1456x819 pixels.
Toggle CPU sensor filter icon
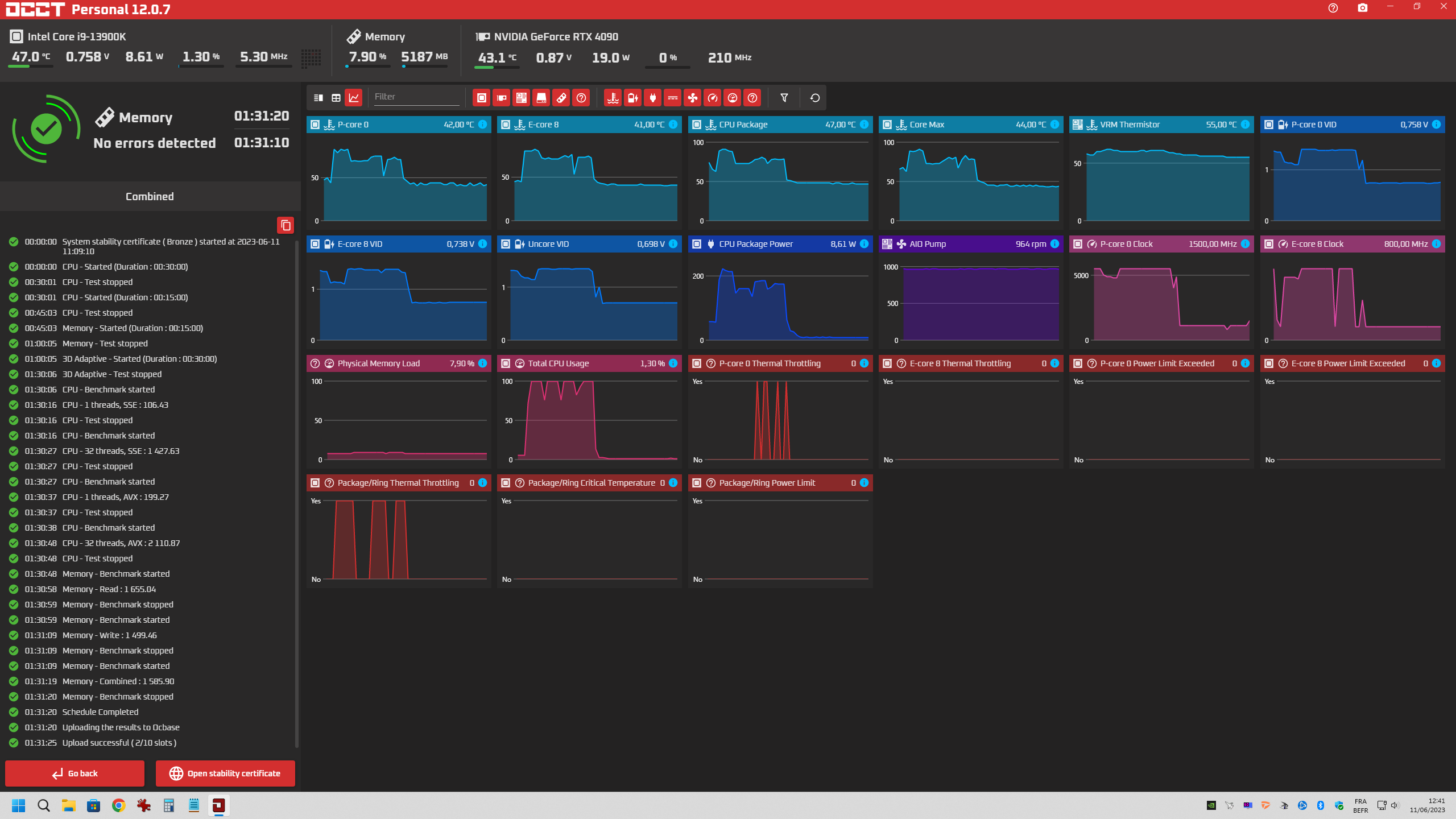(482, 98)
